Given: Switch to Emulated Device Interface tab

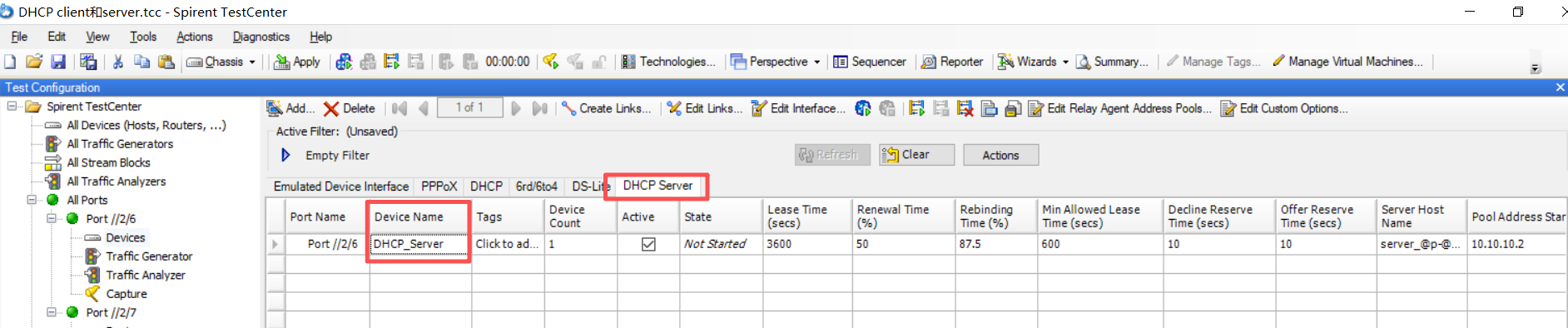Looking at the screenshot, I should 341,186.
